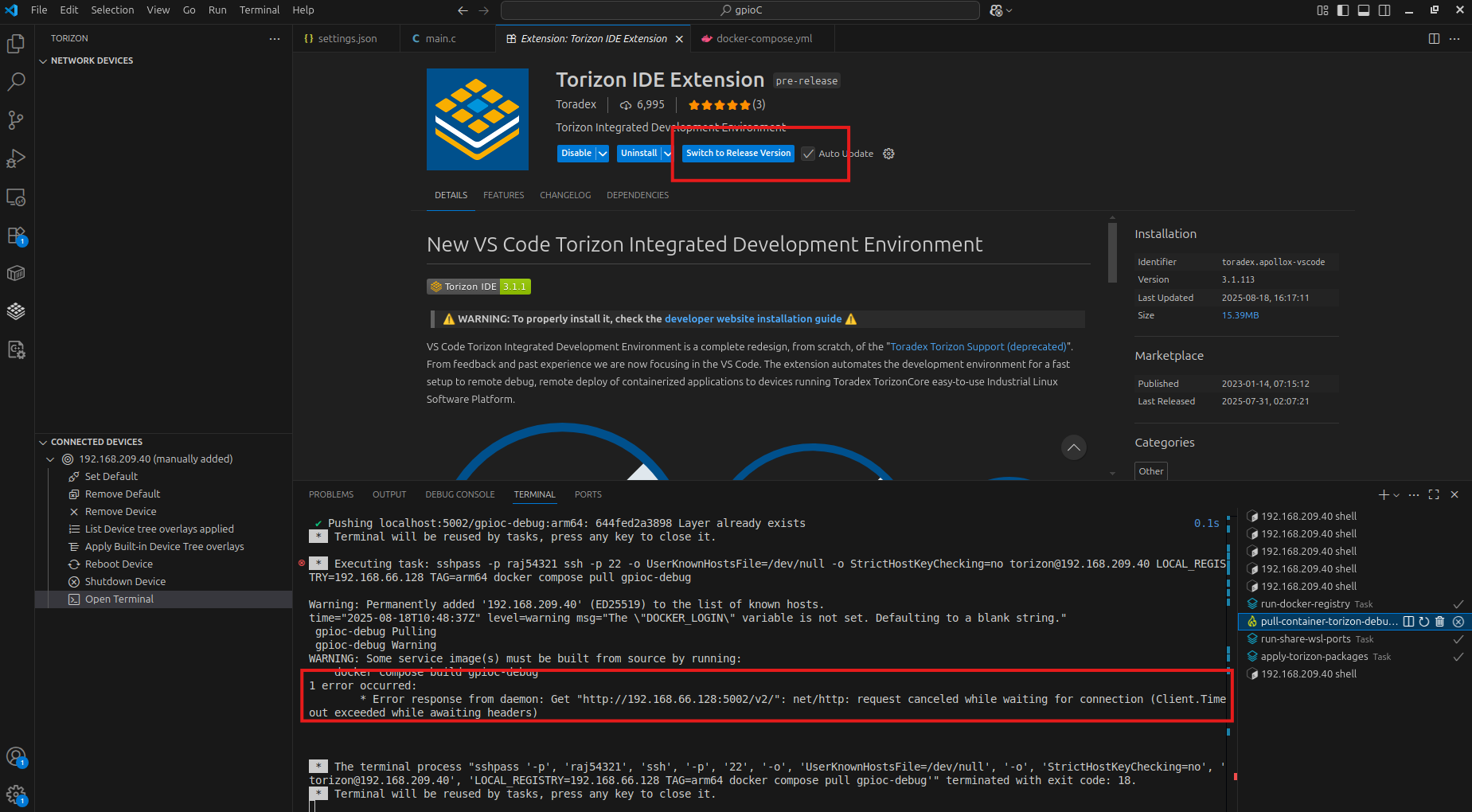Viewport: 1472px width, 812px height.
Task: Select Reboot Device in device tree
Action: [119, 564]
